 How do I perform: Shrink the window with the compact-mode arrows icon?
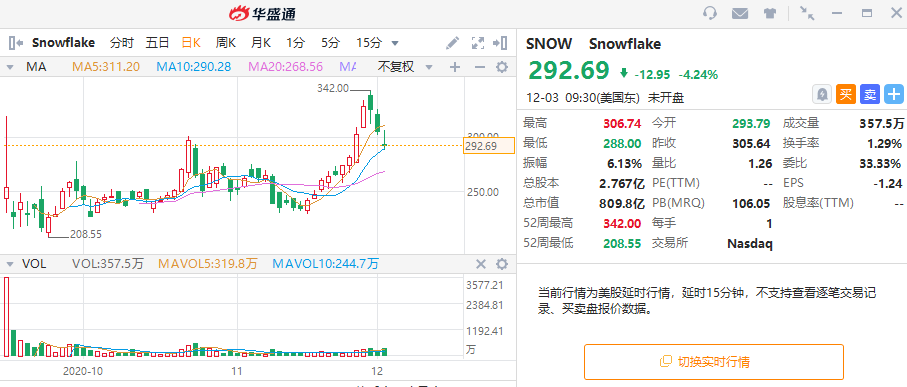coord(807,13)
